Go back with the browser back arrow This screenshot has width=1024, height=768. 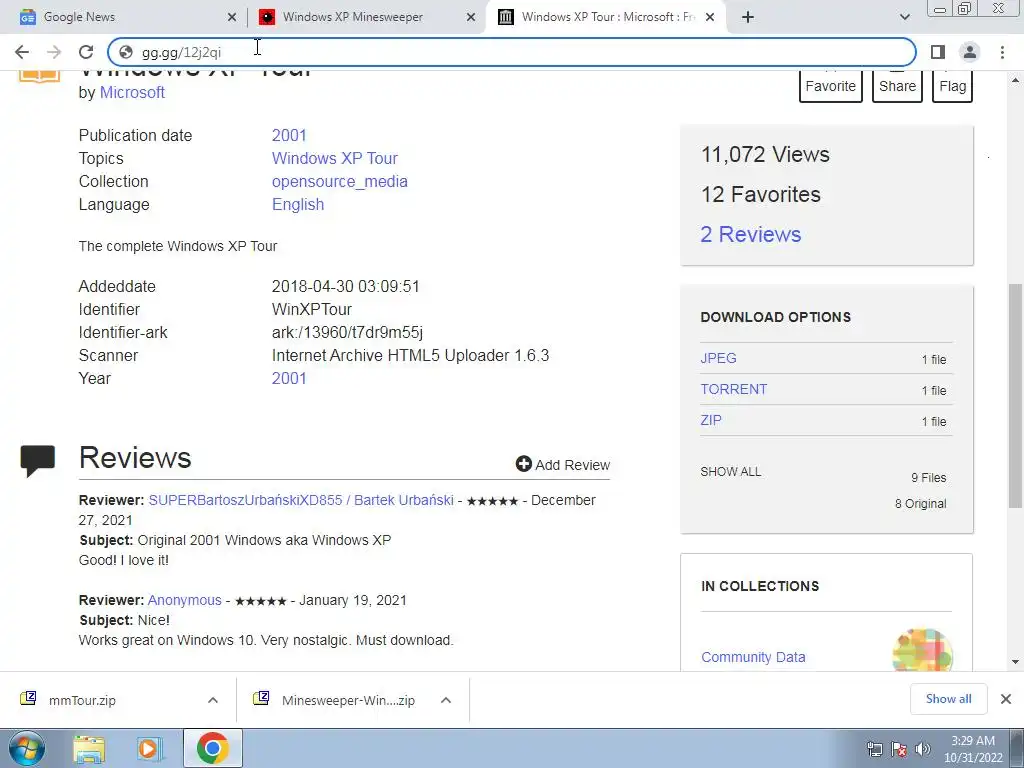(22, 52)
